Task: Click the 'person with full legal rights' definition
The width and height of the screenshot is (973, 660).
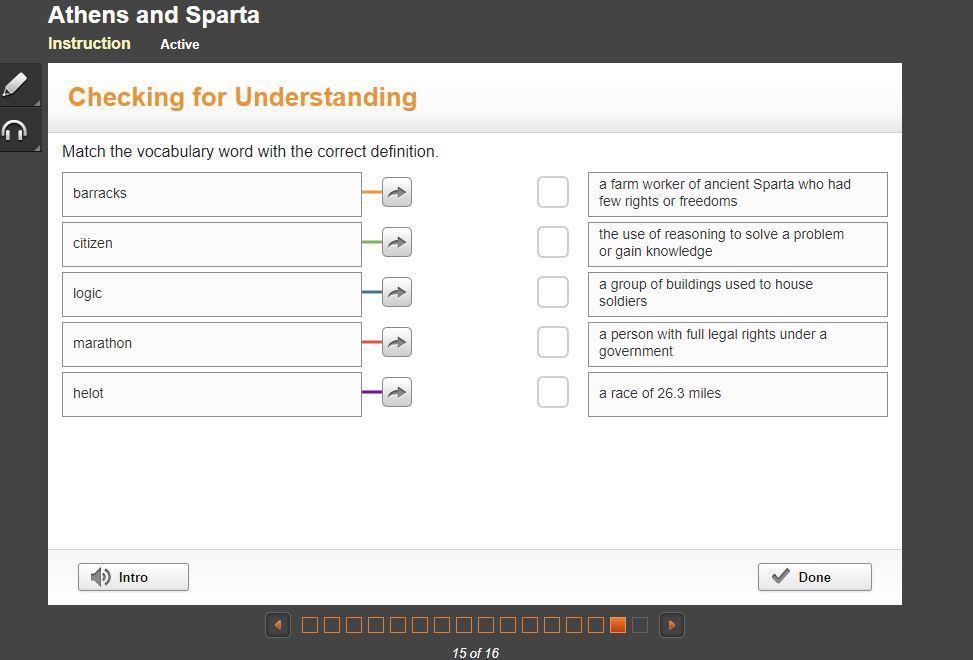Action: [738, 344]
